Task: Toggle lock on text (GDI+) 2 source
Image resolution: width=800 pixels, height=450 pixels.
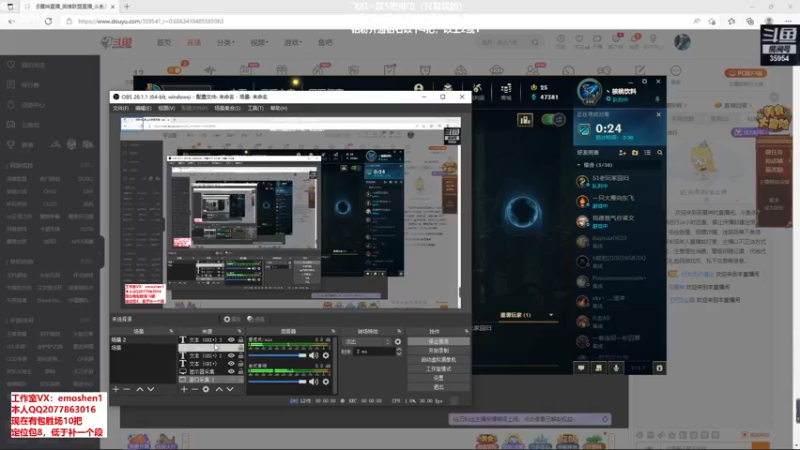Action: (x=240, y=356)
